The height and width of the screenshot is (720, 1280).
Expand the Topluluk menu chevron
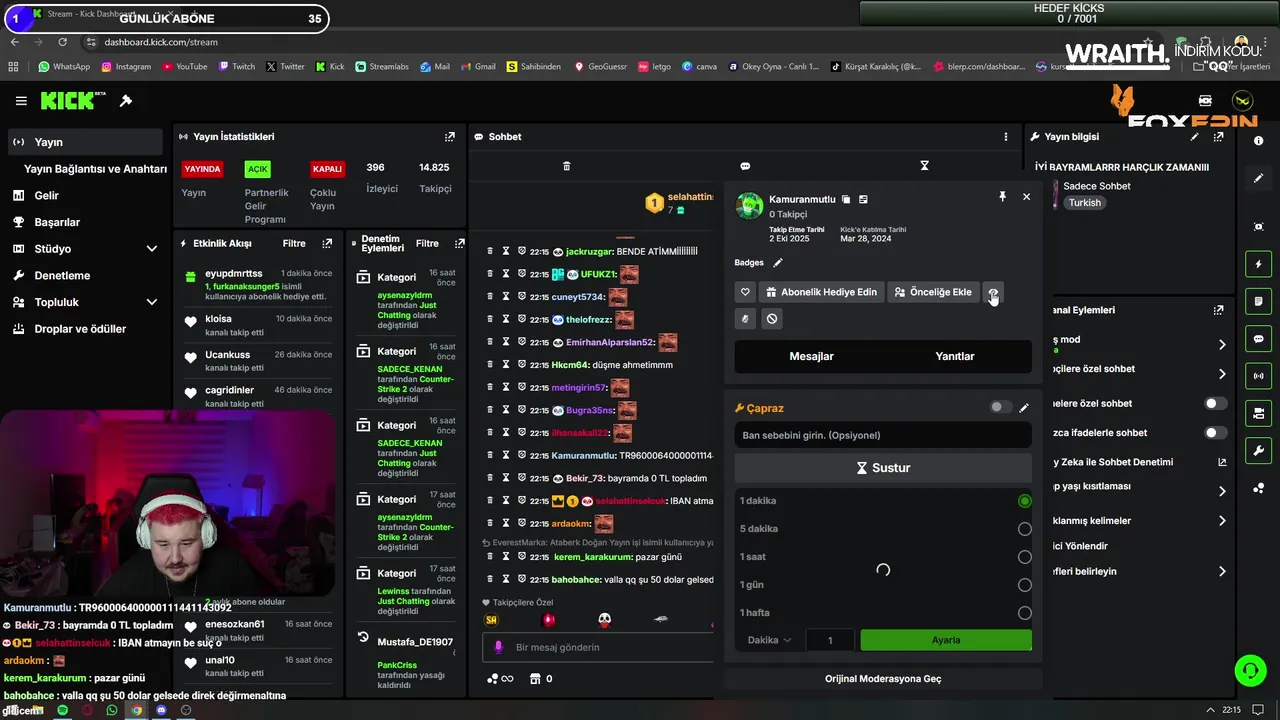pyautogui.click(x=152, y=302)
